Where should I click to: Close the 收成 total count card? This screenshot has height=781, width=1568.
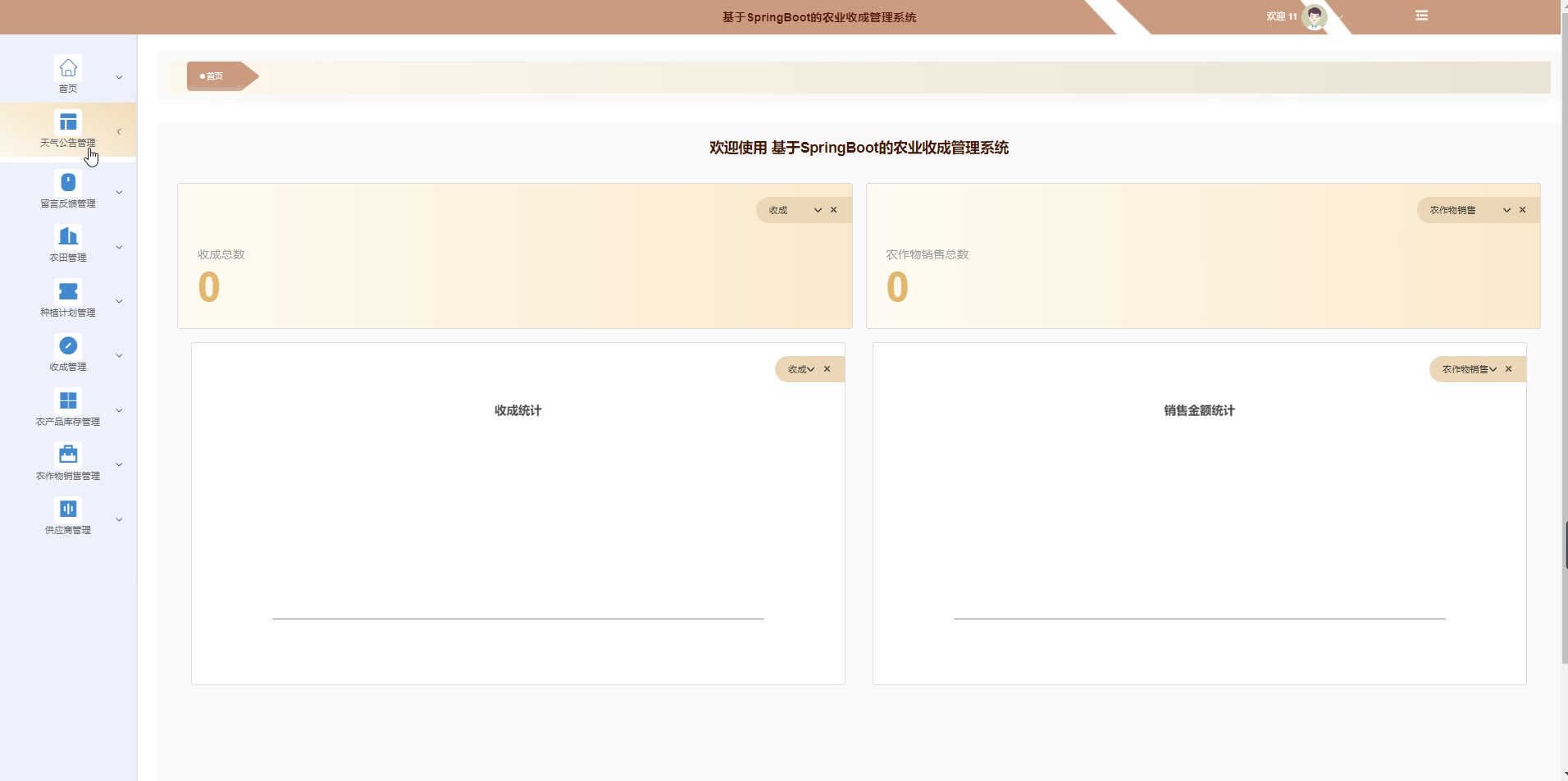coord(834,210)
